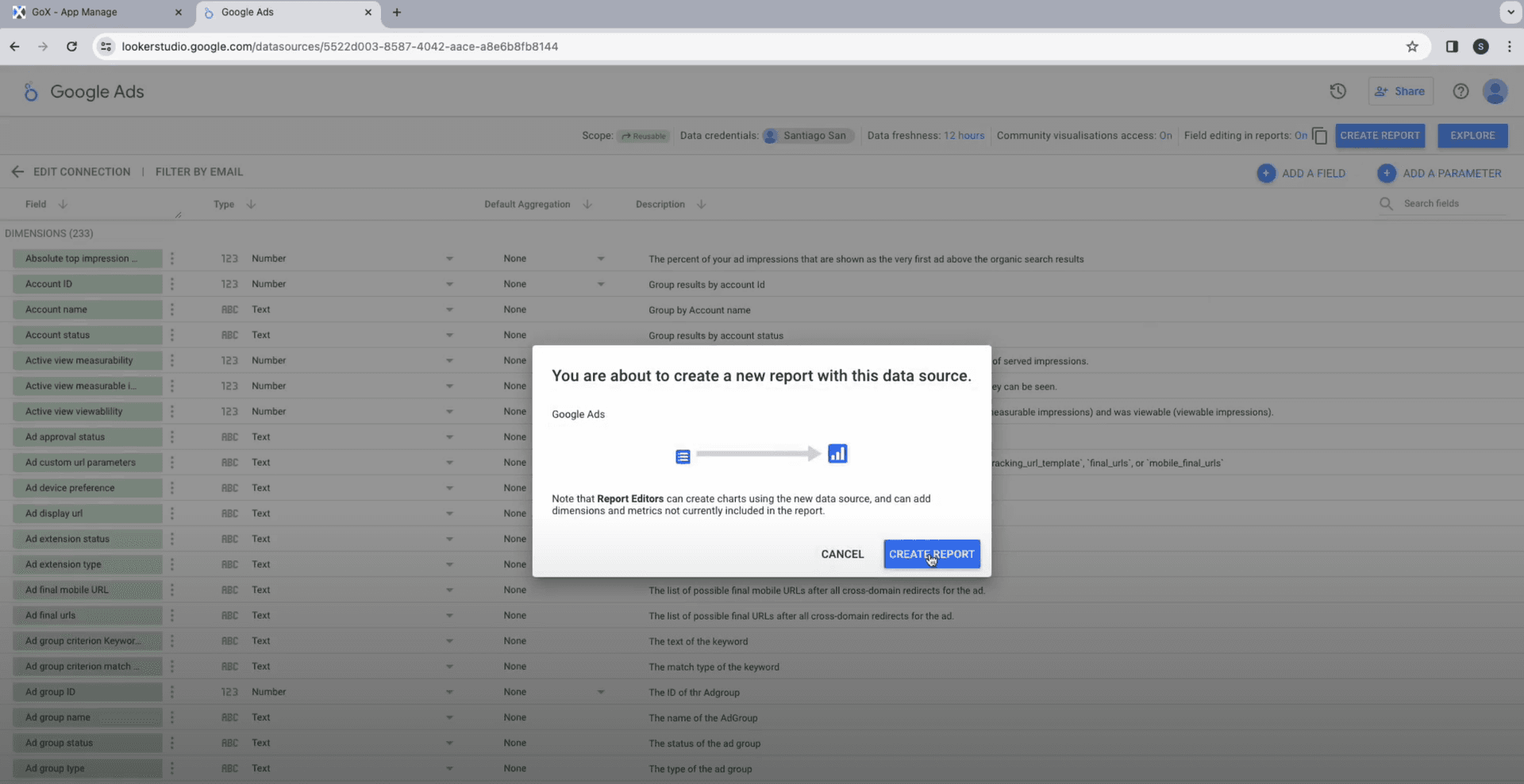Open Explore for this data source
Image resolution: width=1524 pixels, height=784 pixels.
[x=1472, y=136]
